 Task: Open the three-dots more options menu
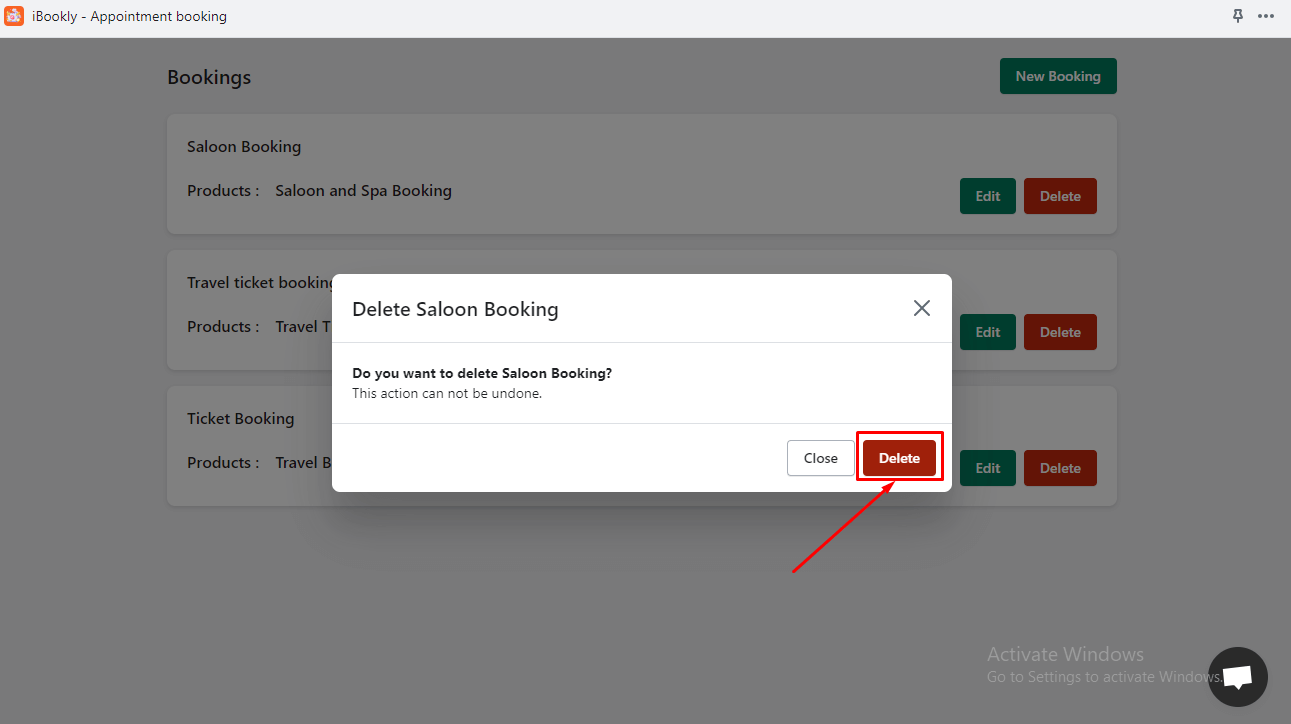pos(1266,16)
